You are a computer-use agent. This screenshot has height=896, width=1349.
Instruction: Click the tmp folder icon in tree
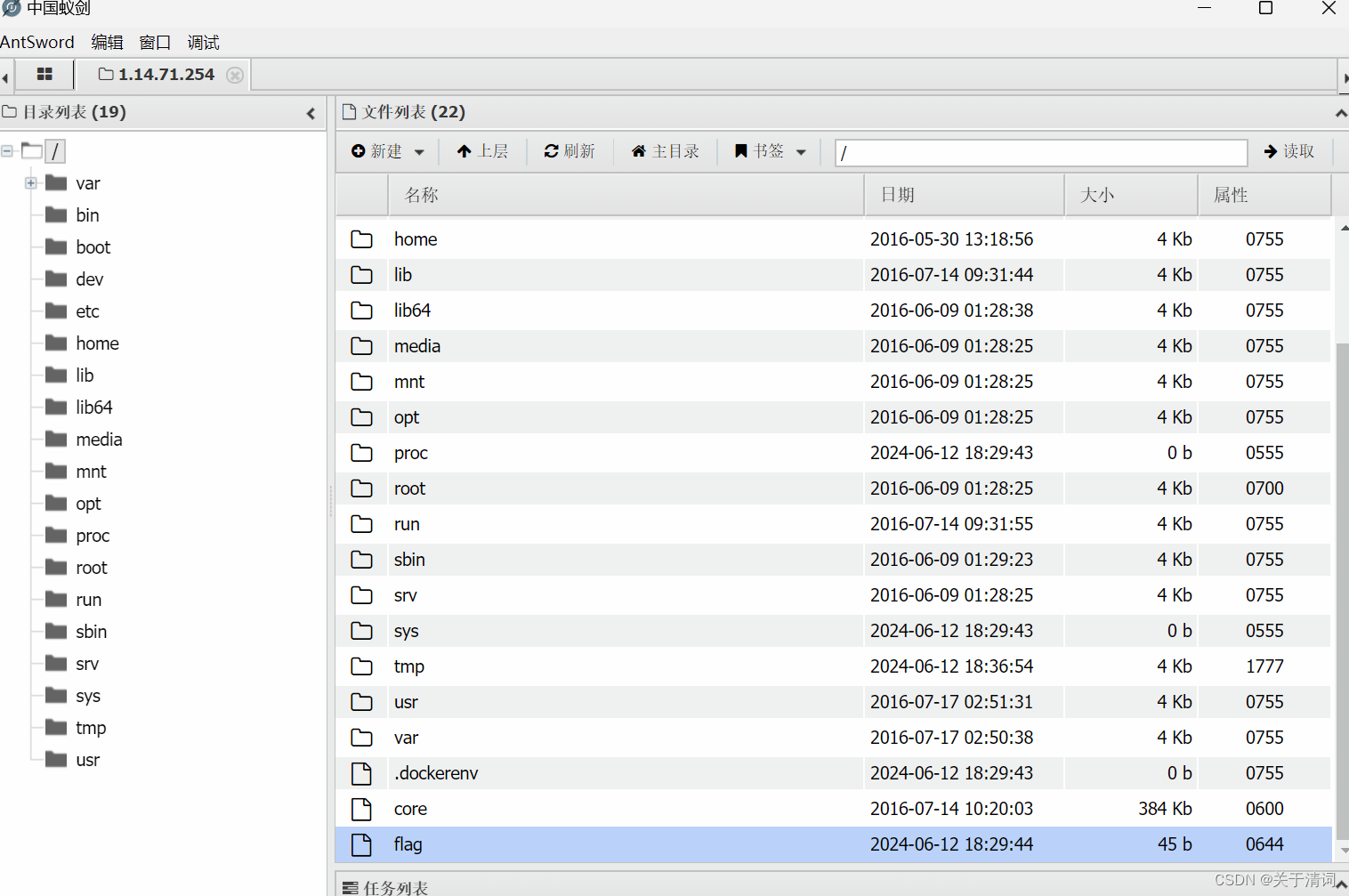pos(56,727)
